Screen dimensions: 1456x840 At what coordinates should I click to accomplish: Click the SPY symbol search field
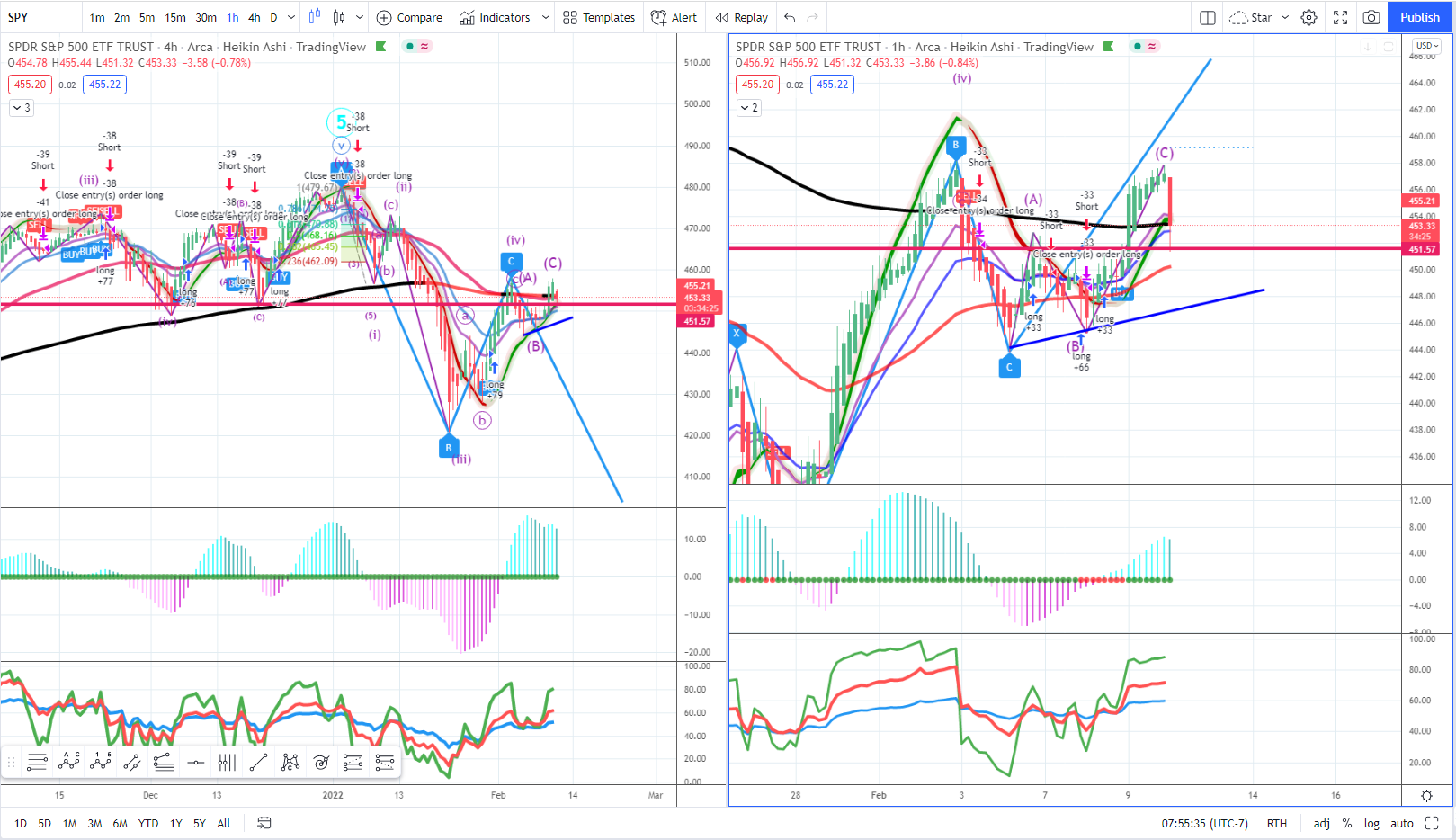pos(40,17)
